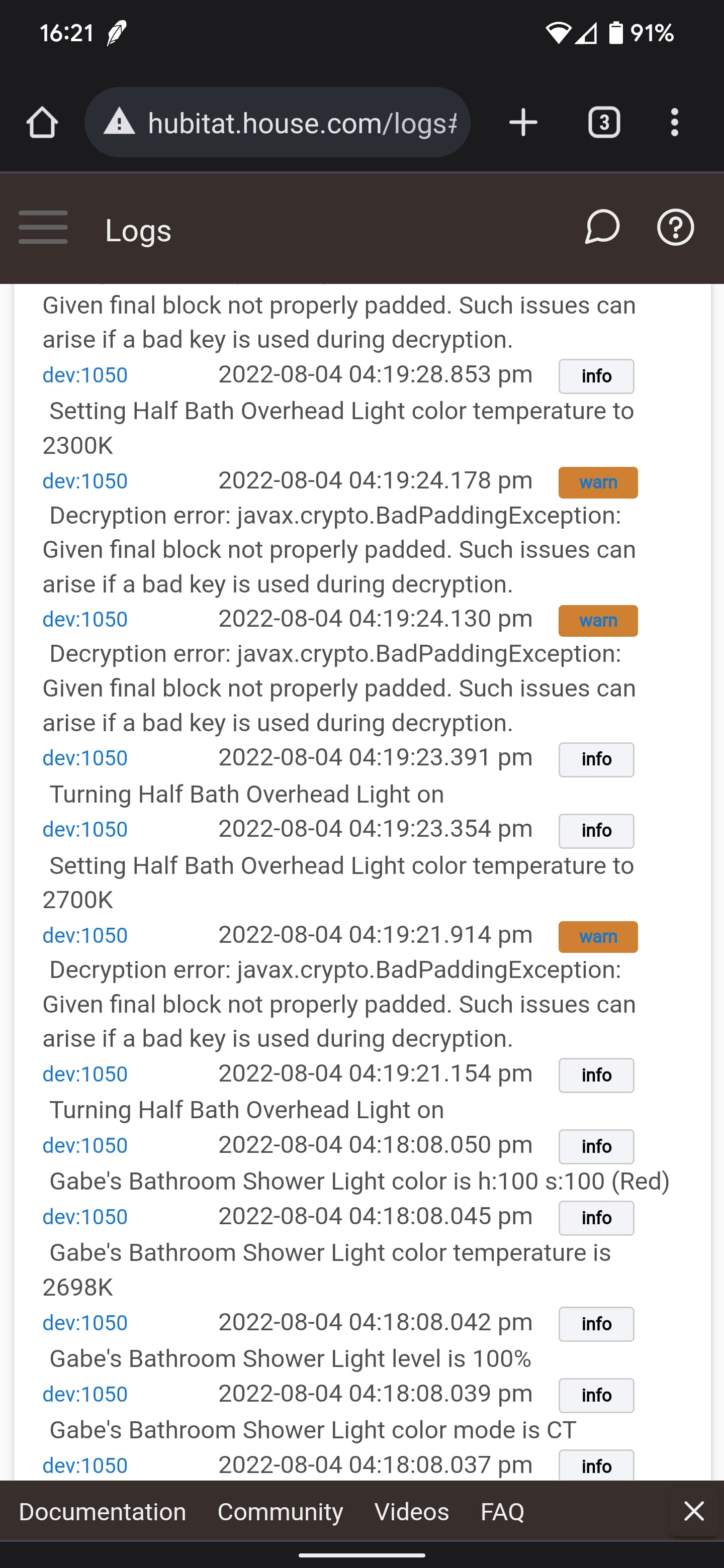Click the warn badge at 04:19:24.178 pm
The image size is (724, 1568).
598,482
